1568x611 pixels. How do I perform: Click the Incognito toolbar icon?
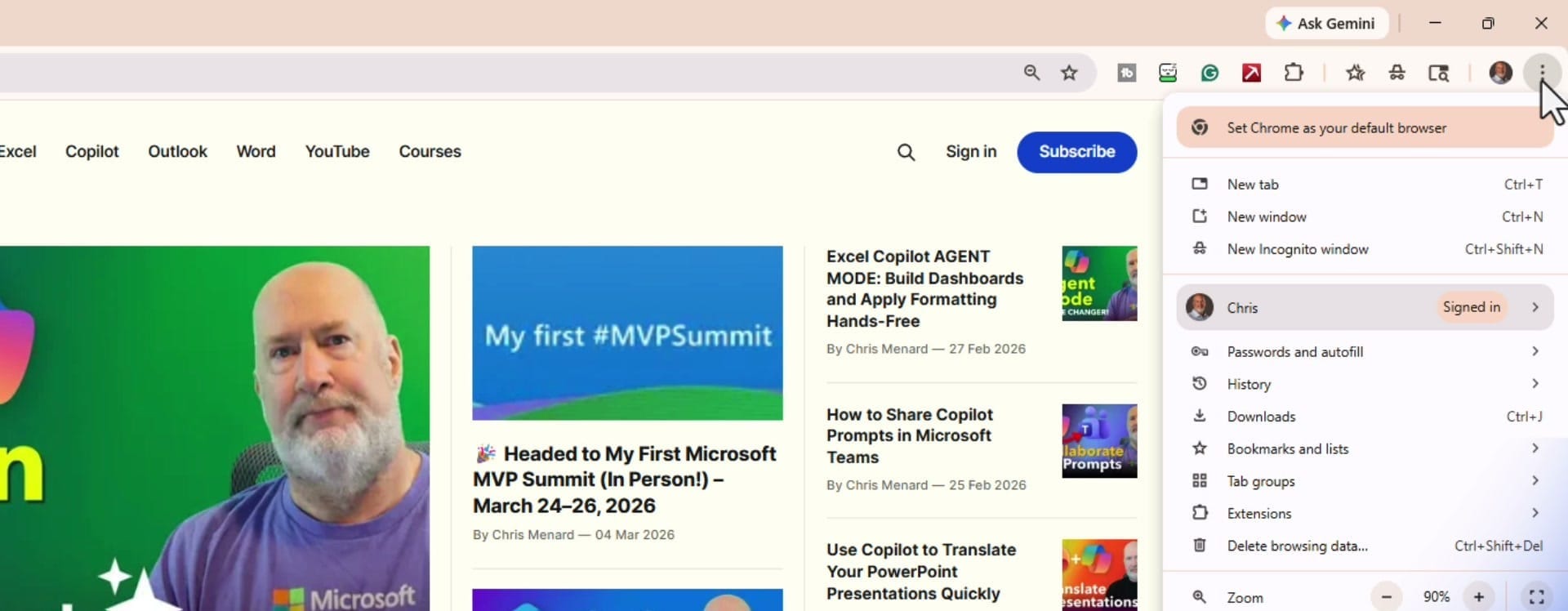point(1397,73)
